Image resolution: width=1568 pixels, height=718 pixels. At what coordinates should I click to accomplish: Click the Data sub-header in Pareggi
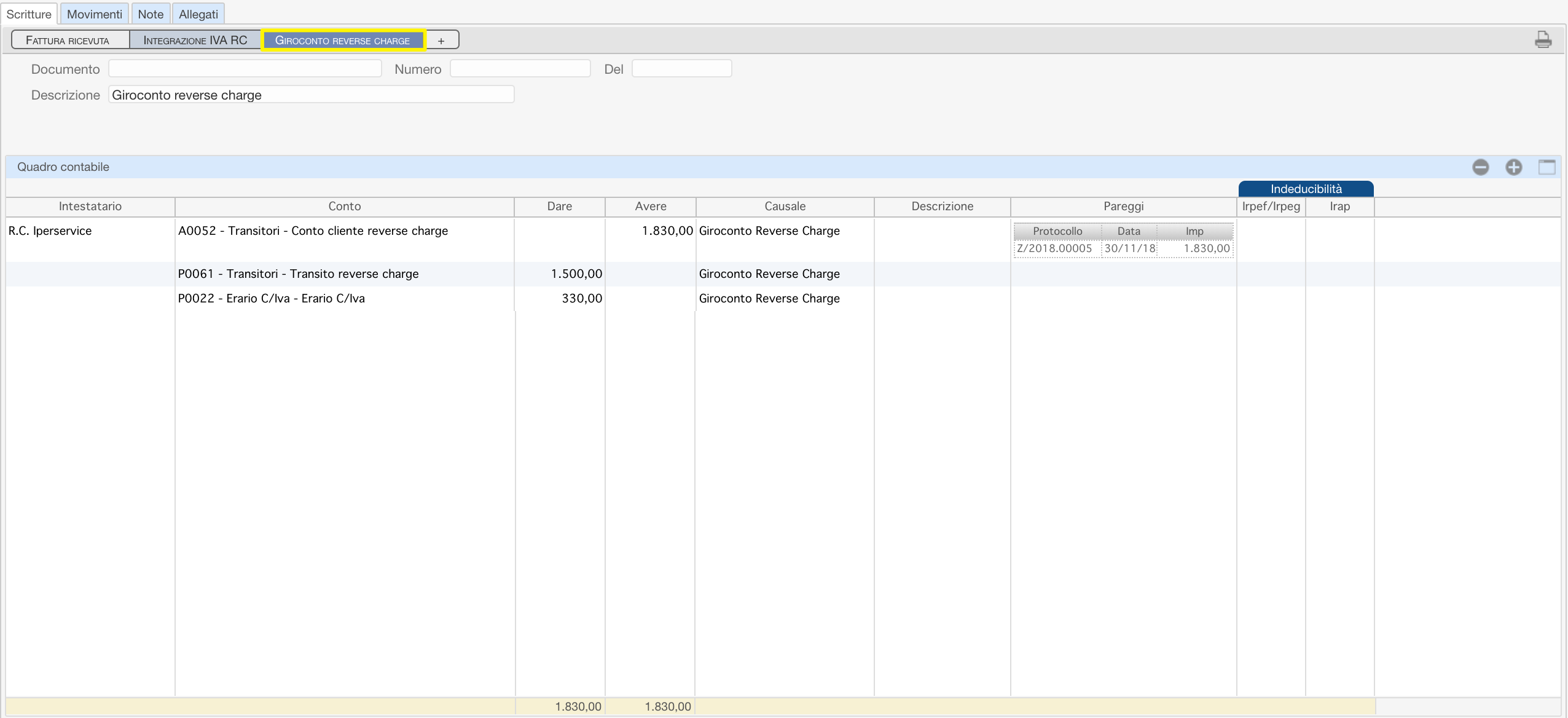click(x=1129, y=231)
